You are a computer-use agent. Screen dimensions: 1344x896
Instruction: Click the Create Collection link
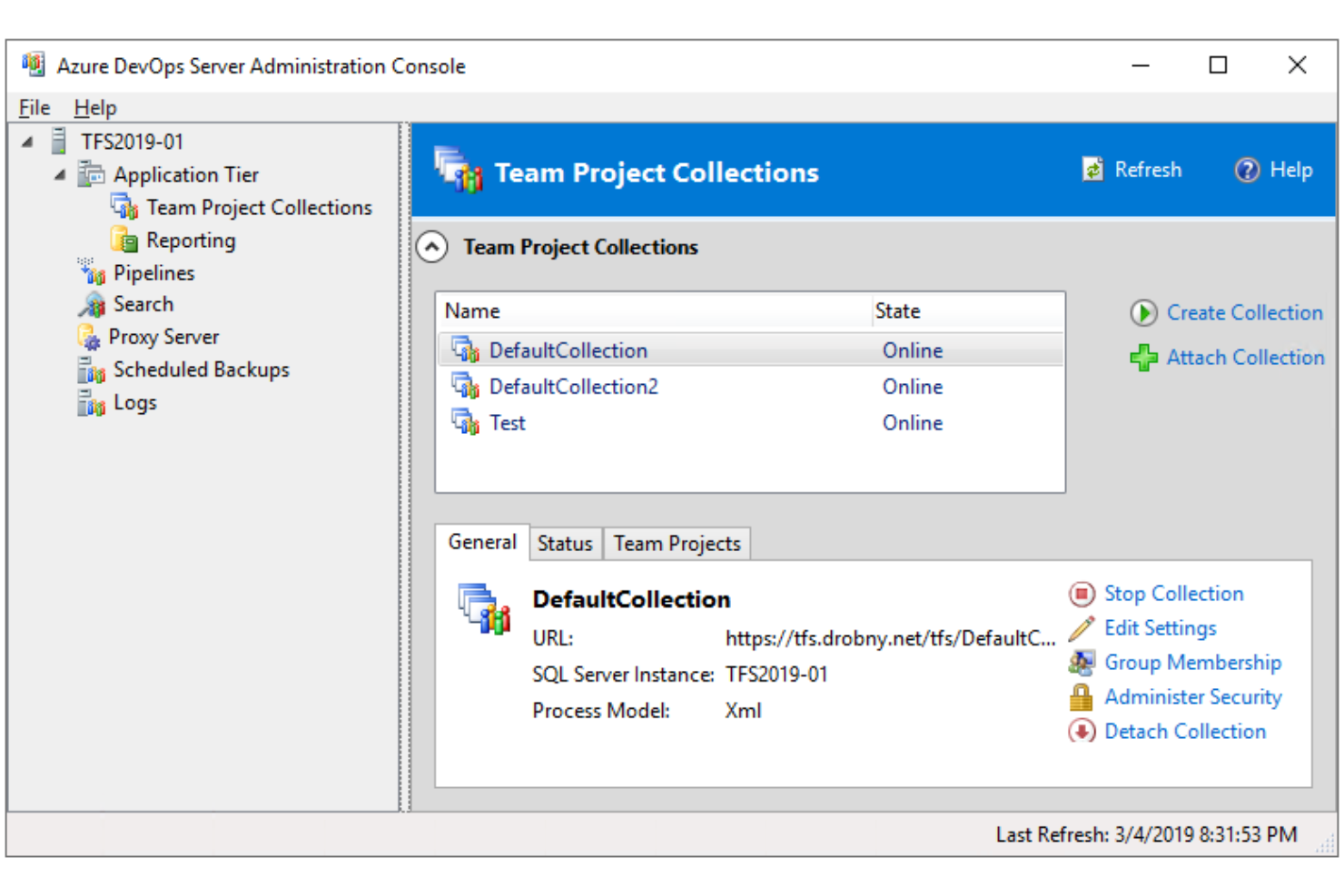[x=1245, y=313]
